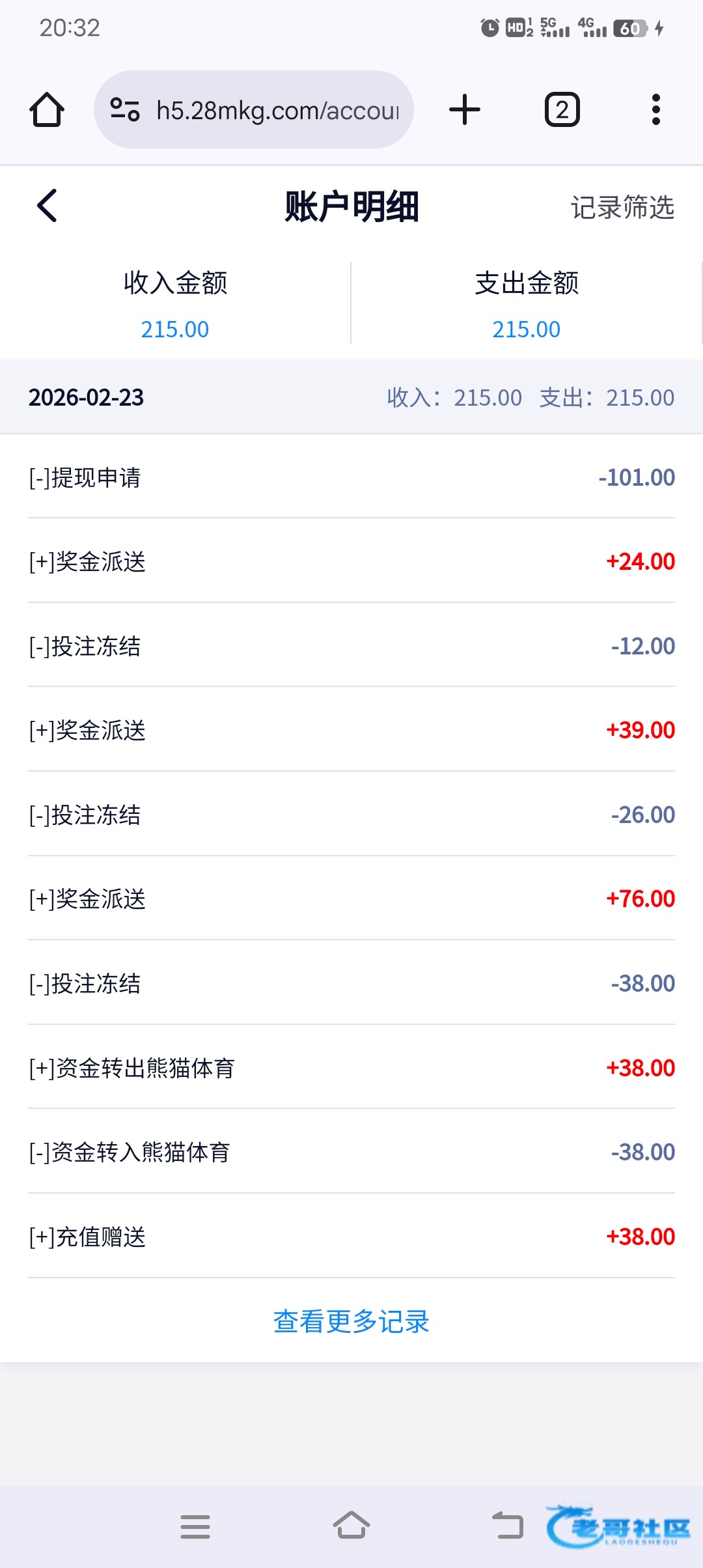Tap the Android recent apps menu icon
Image resolution: width=703 pixels, height=1568 pixels.
pyautogui.click(x=195, y=1526)
